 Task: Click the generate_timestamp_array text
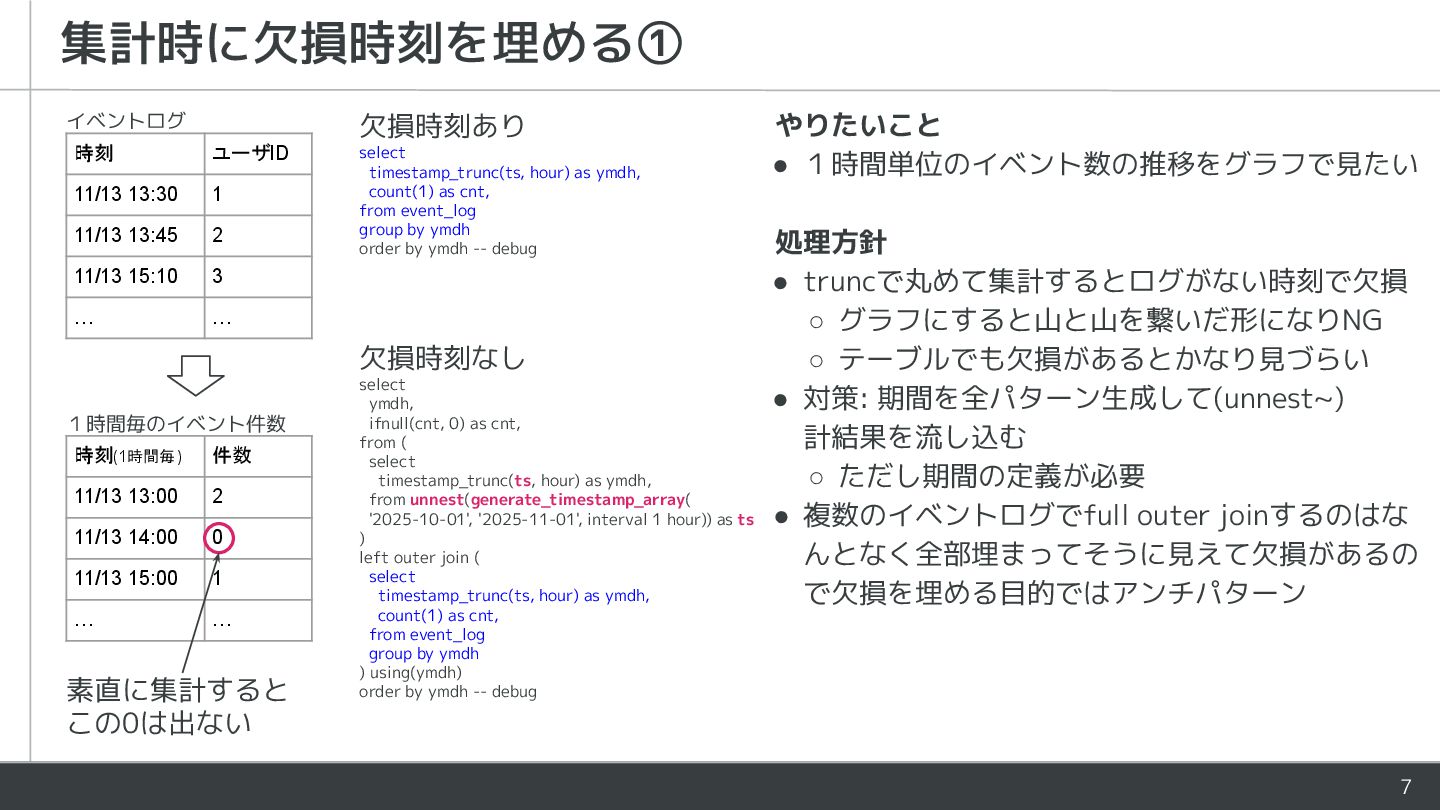578,500
